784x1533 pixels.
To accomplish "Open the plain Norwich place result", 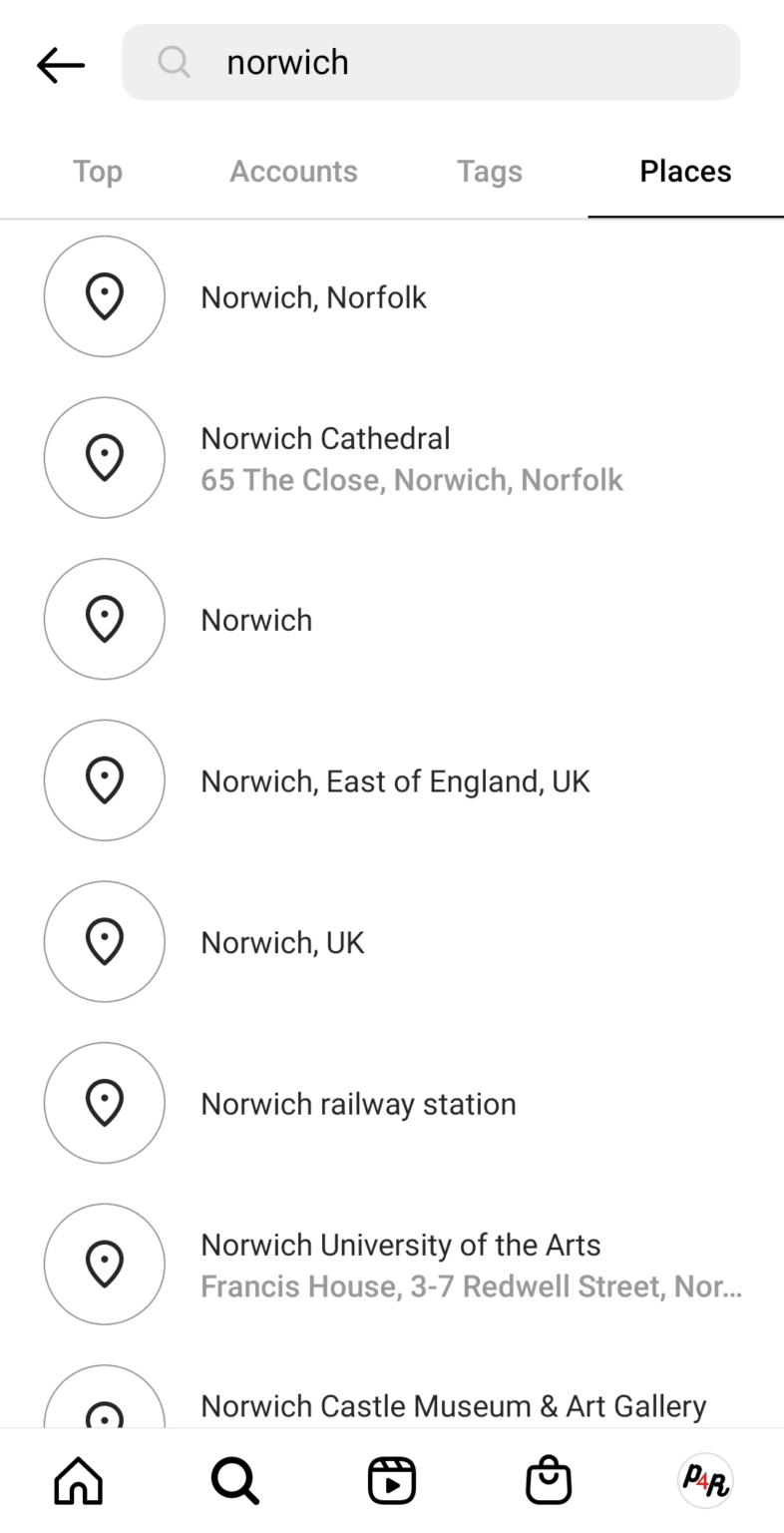I will coord(257,620).
